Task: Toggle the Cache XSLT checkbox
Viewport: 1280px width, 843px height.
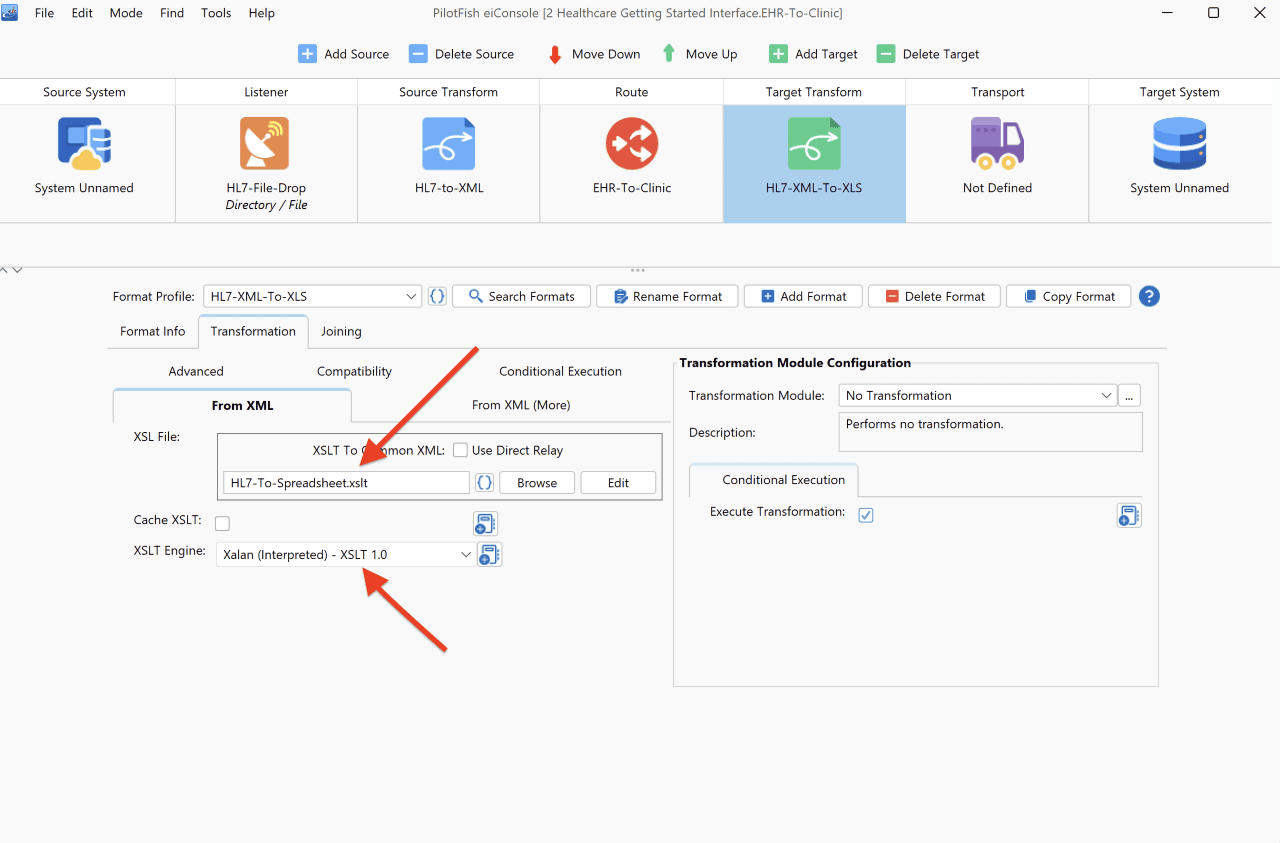Action: [x=222, y=523]
